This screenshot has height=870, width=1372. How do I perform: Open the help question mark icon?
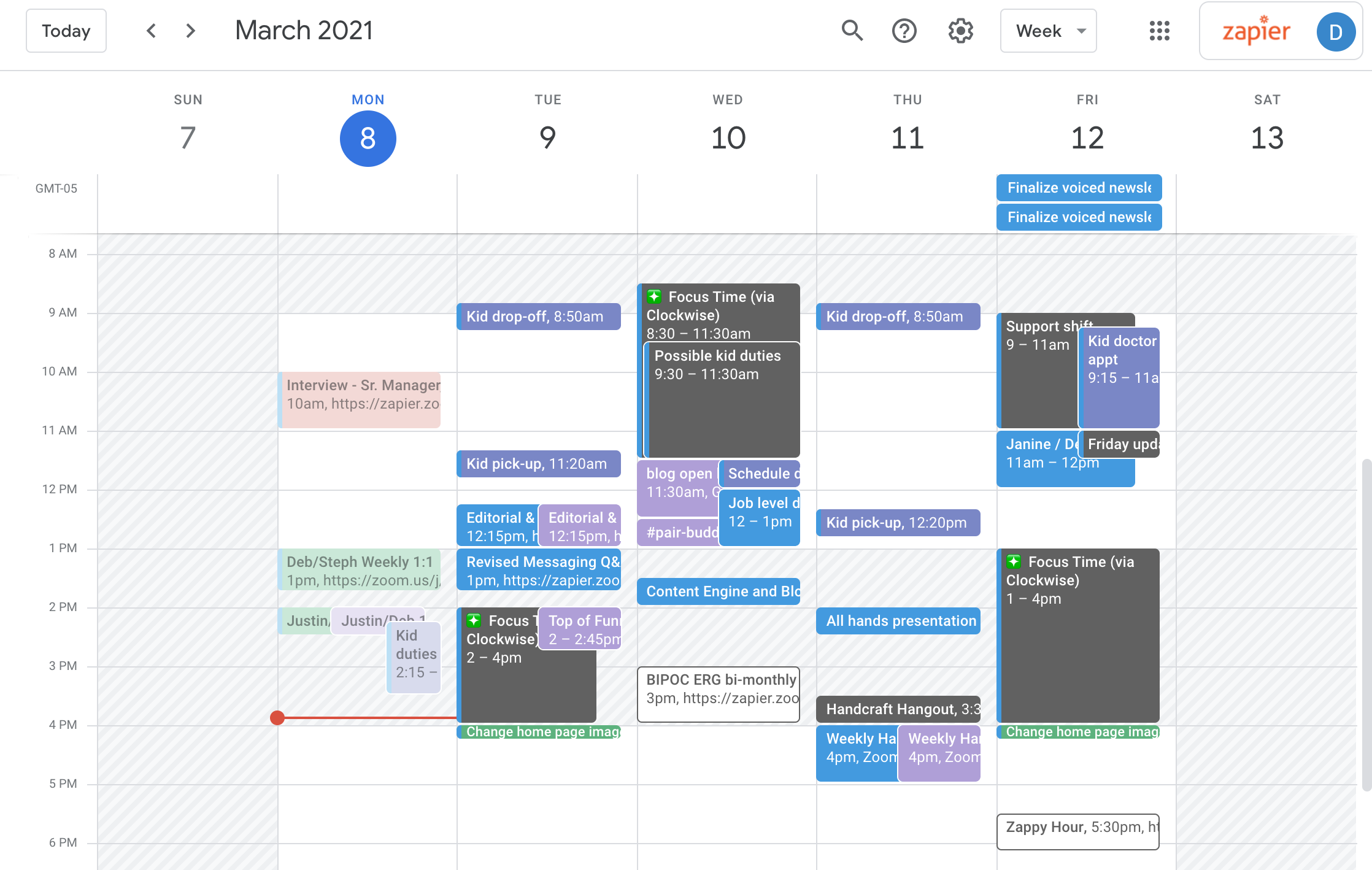[904, 30]
